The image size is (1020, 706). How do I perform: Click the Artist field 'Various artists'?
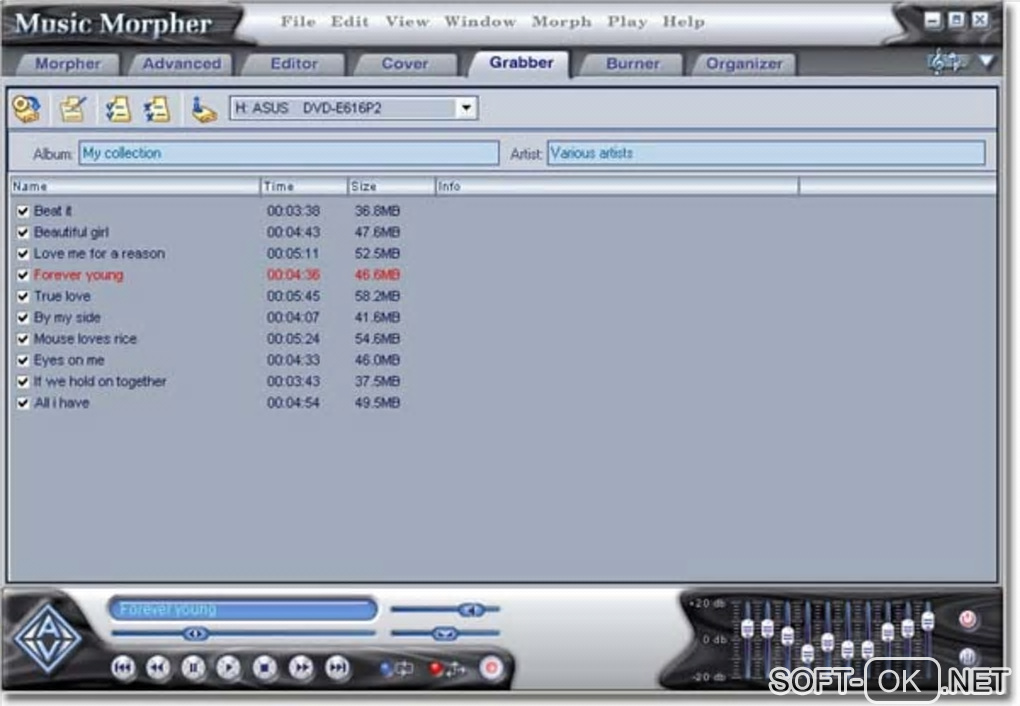[x=766, y=154]
